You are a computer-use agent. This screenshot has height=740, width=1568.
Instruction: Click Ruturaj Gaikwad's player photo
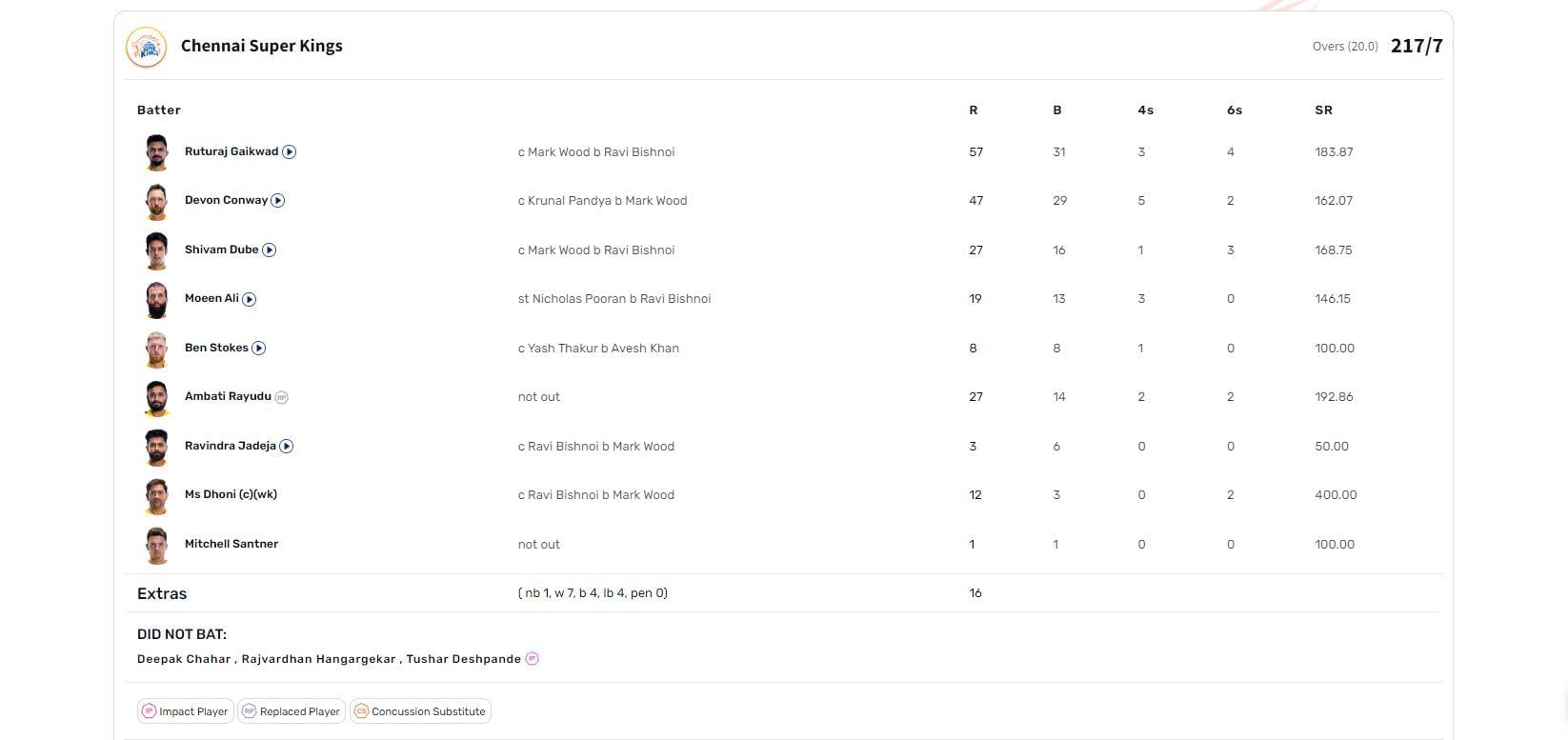point(156,152)
